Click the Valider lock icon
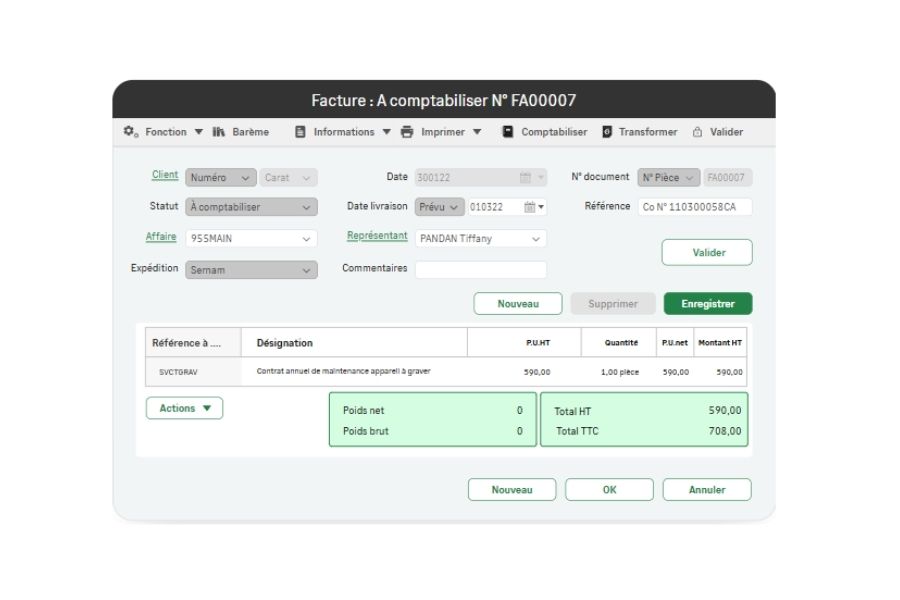Screen dimensions: 900x600 tap(697, 132)
